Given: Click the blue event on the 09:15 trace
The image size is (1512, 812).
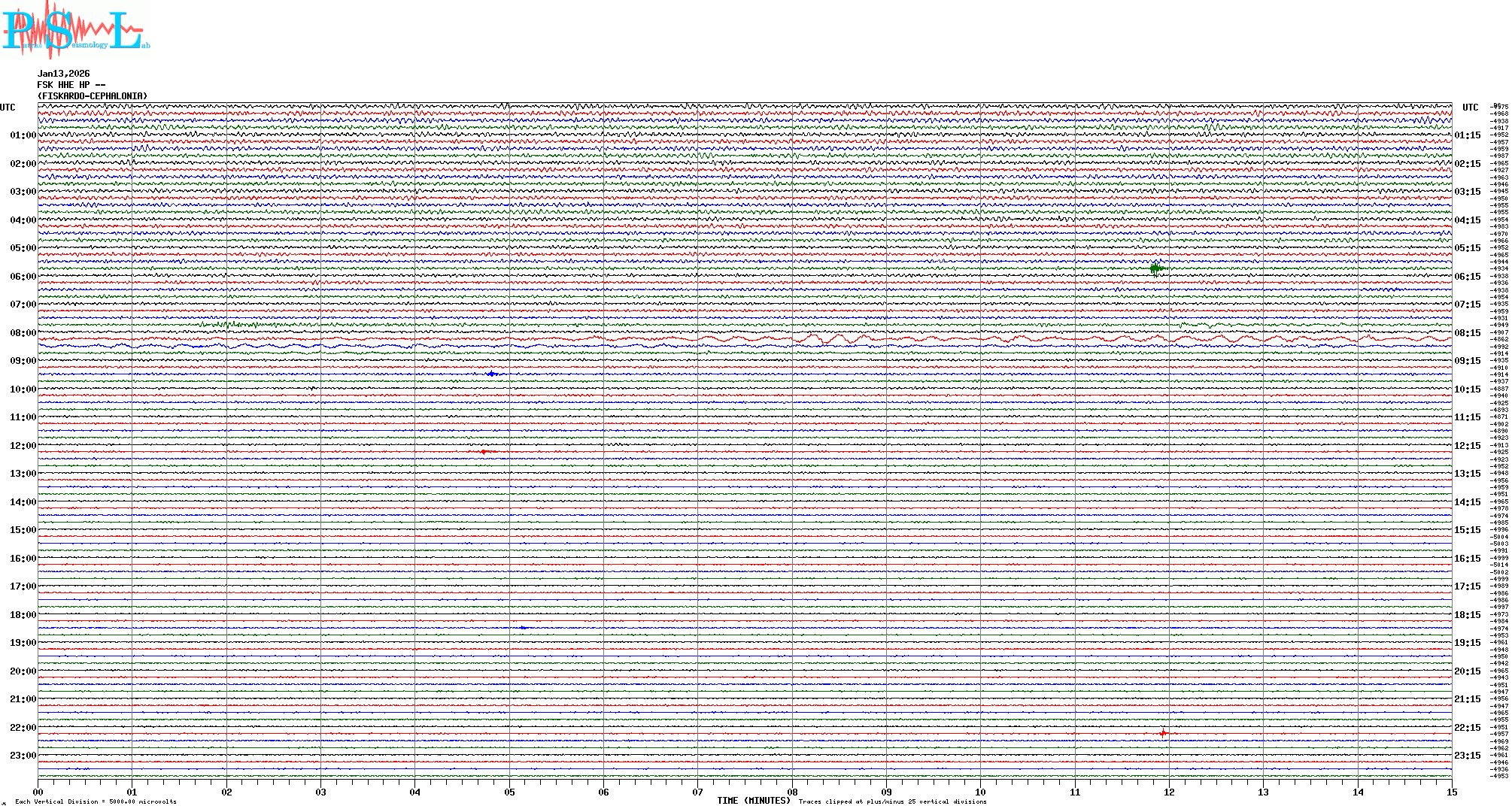Looking at the screenshot, I should tap(492, 374).
